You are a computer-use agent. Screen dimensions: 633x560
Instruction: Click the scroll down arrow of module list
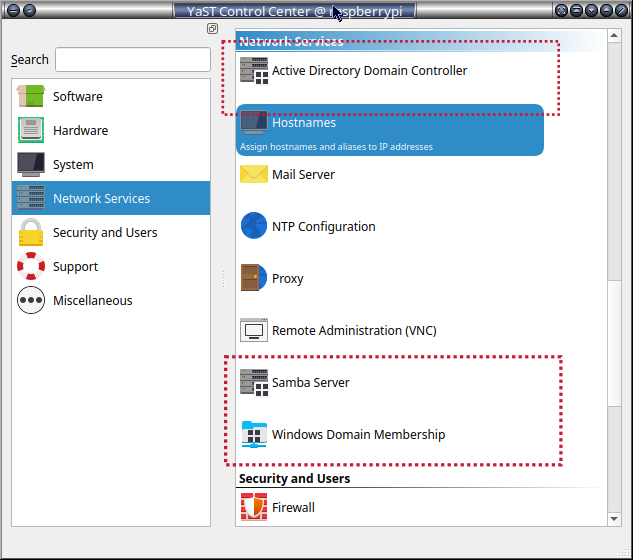pos(614,517)
